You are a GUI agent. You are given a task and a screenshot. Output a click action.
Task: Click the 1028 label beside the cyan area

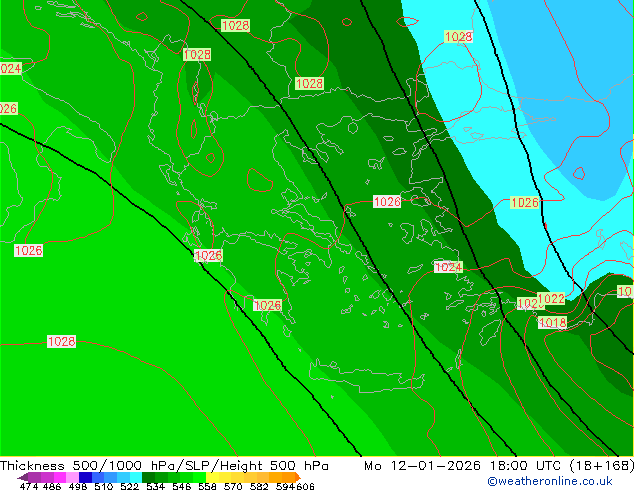click(x=459, y=37)
